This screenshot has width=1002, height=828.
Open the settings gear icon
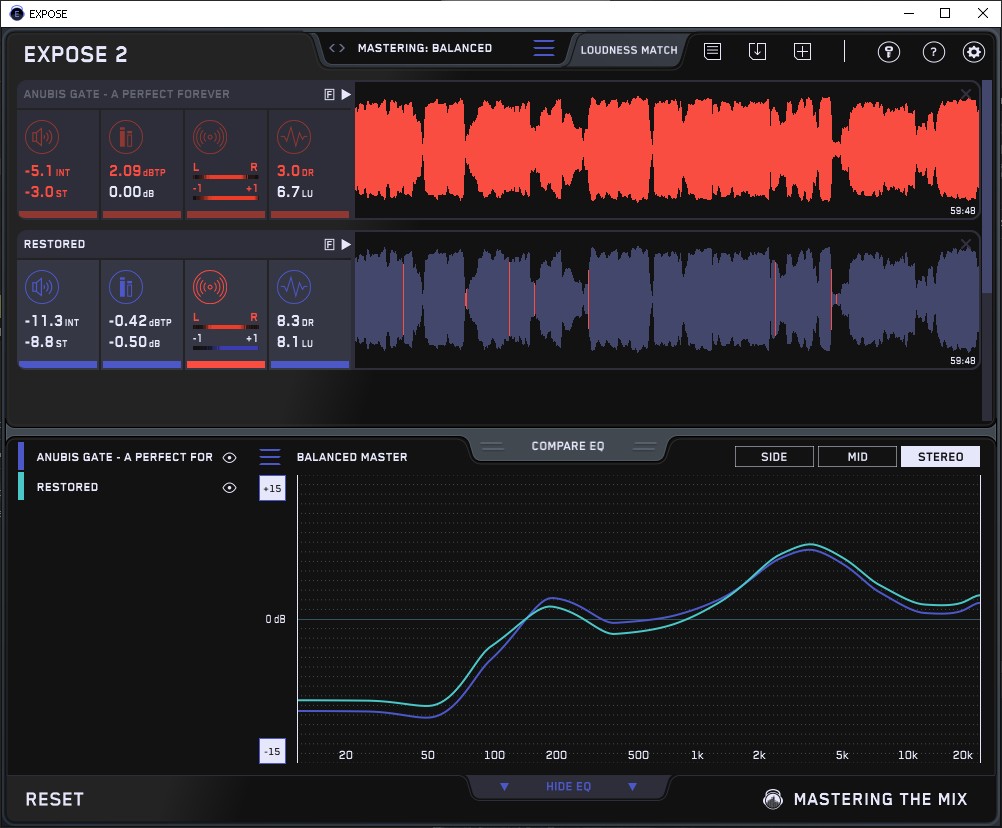973,52
